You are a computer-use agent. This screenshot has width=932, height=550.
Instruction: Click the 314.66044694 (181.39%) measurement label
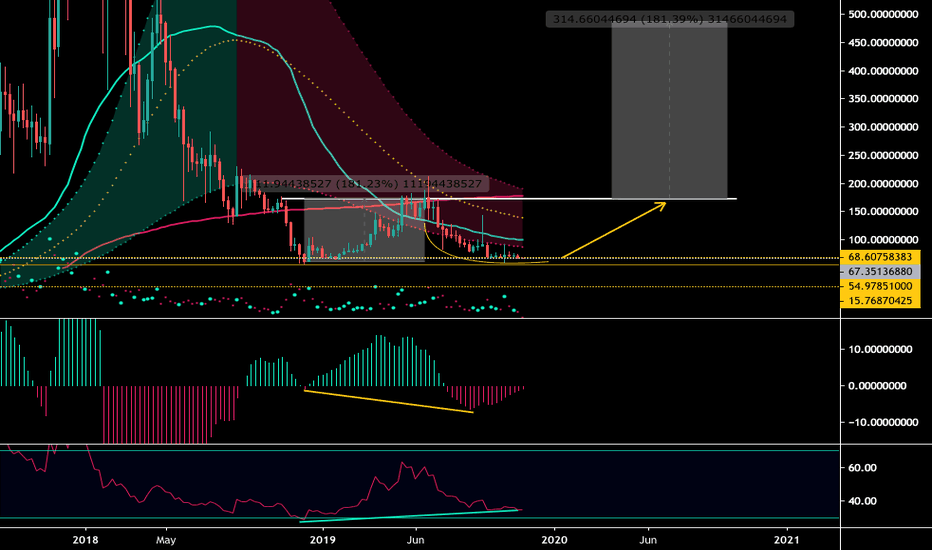(669, 20)
